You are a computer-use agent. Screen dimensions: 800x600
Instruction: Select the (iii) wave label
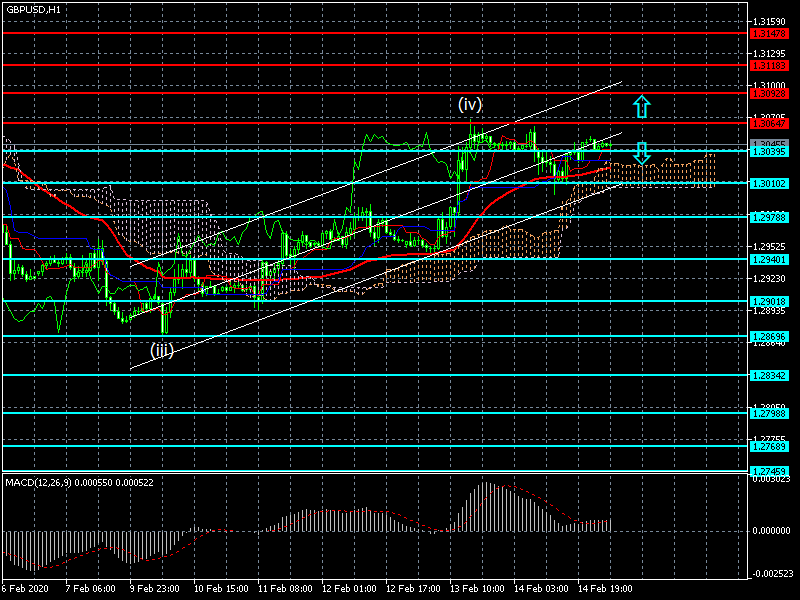(162, 350)
